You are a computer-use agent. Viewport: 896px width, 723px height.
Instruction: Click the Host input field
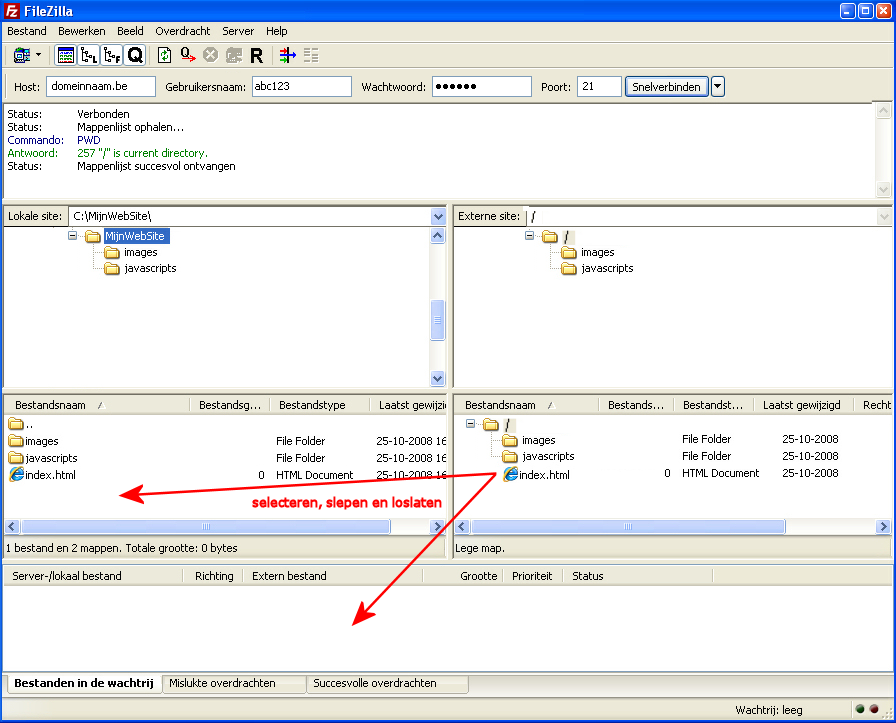click(x=101, y=86)
